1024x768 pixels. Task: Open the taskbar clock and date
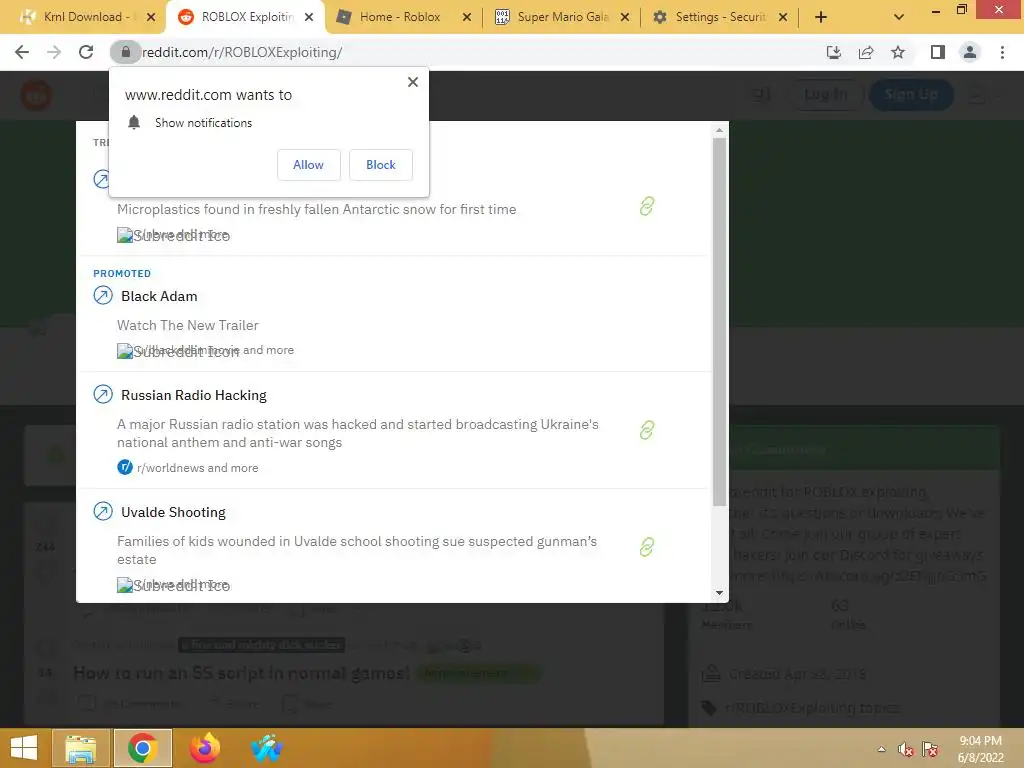(x=980, y=749)
